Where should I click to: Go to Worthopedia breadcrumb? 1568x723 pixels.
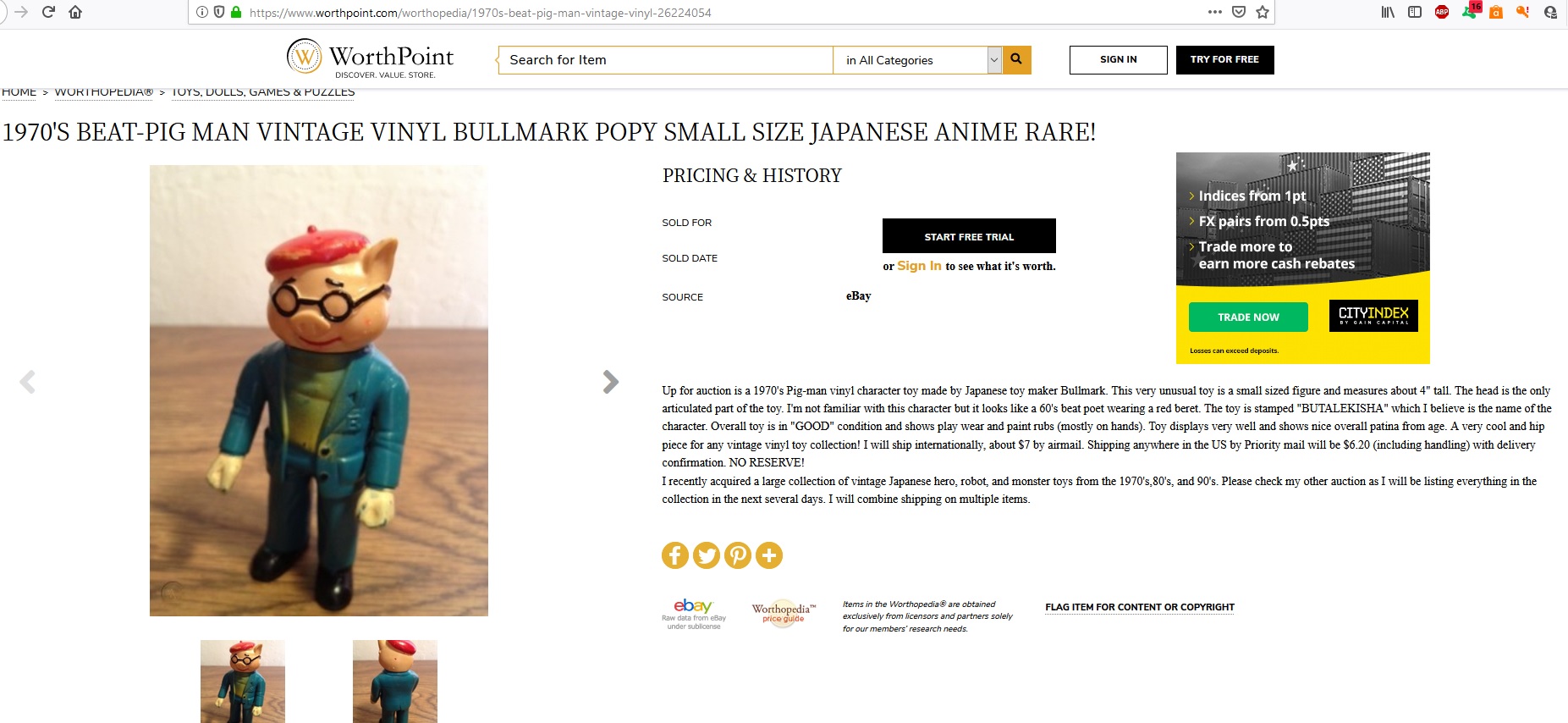click(x=103, y=91)
